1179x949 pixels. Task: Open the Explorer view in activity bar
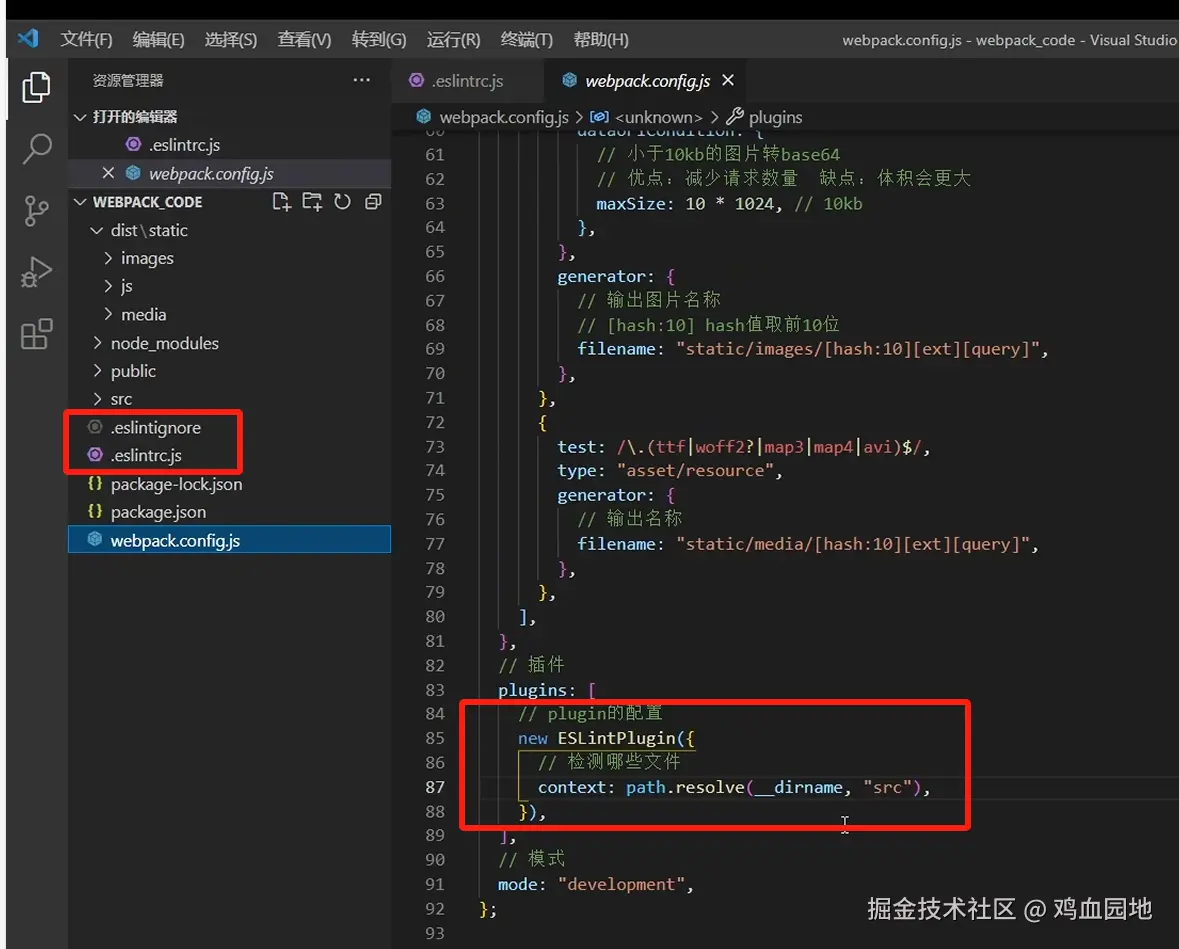36,88
